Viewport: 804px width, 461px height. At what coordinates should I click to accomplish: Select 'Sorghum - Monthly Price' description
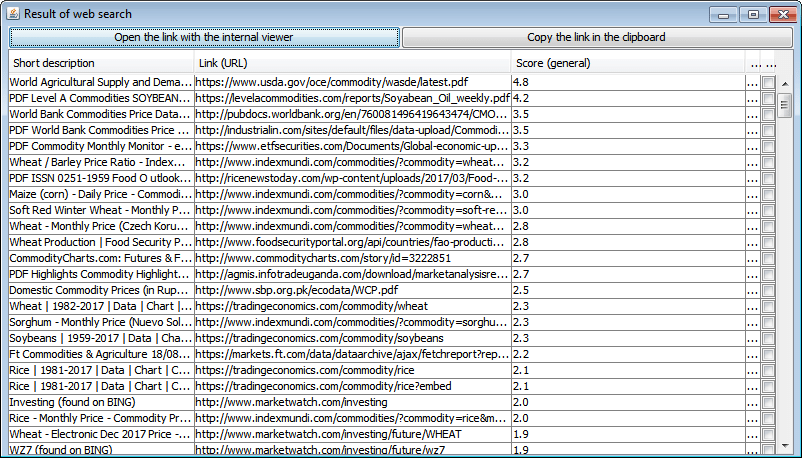point(100,323)
